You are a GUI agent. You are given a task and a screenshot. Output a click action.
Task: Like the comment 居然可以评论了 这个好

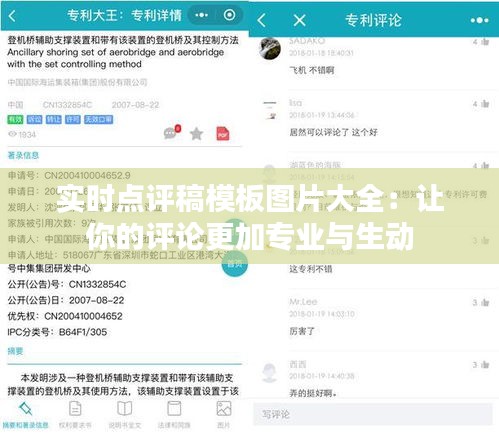(x=485, y=104)
